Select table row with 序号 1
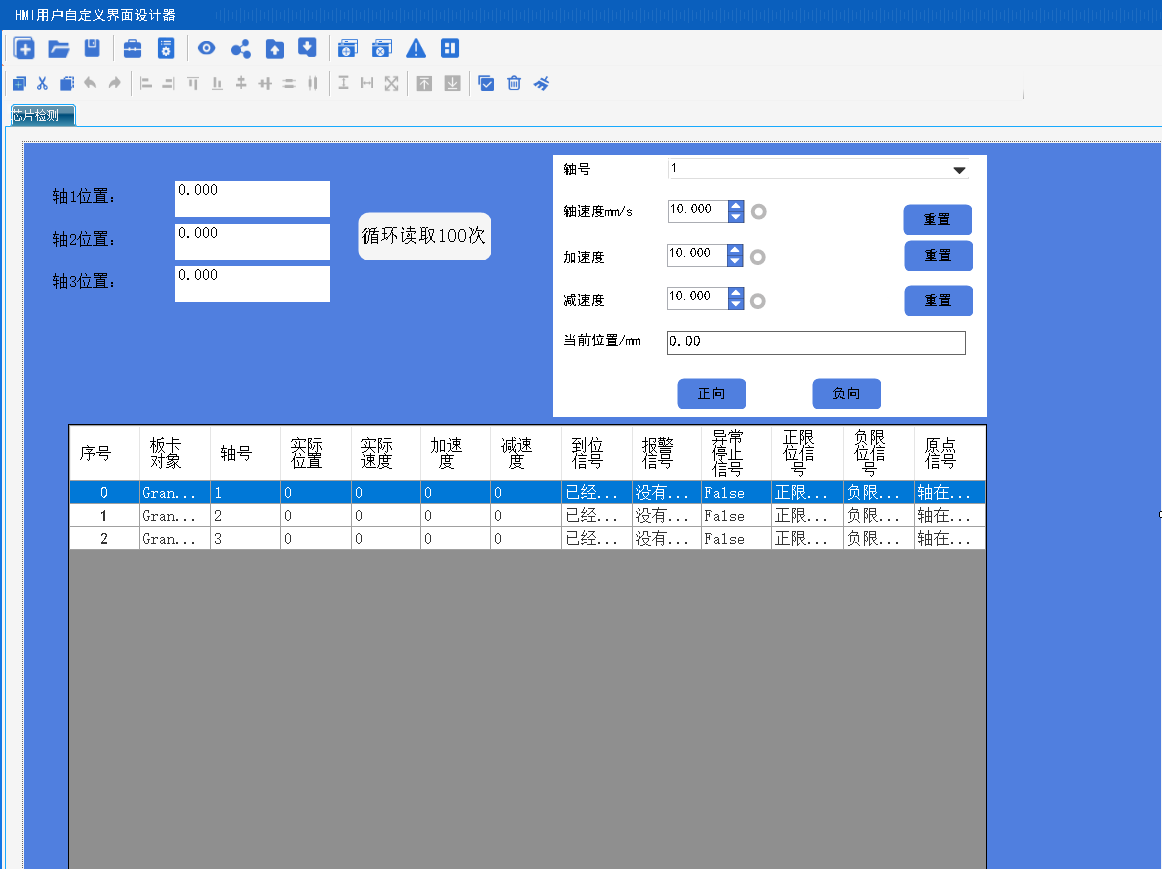Screen dimensions: 1162x869 click(x=527, y=516)
